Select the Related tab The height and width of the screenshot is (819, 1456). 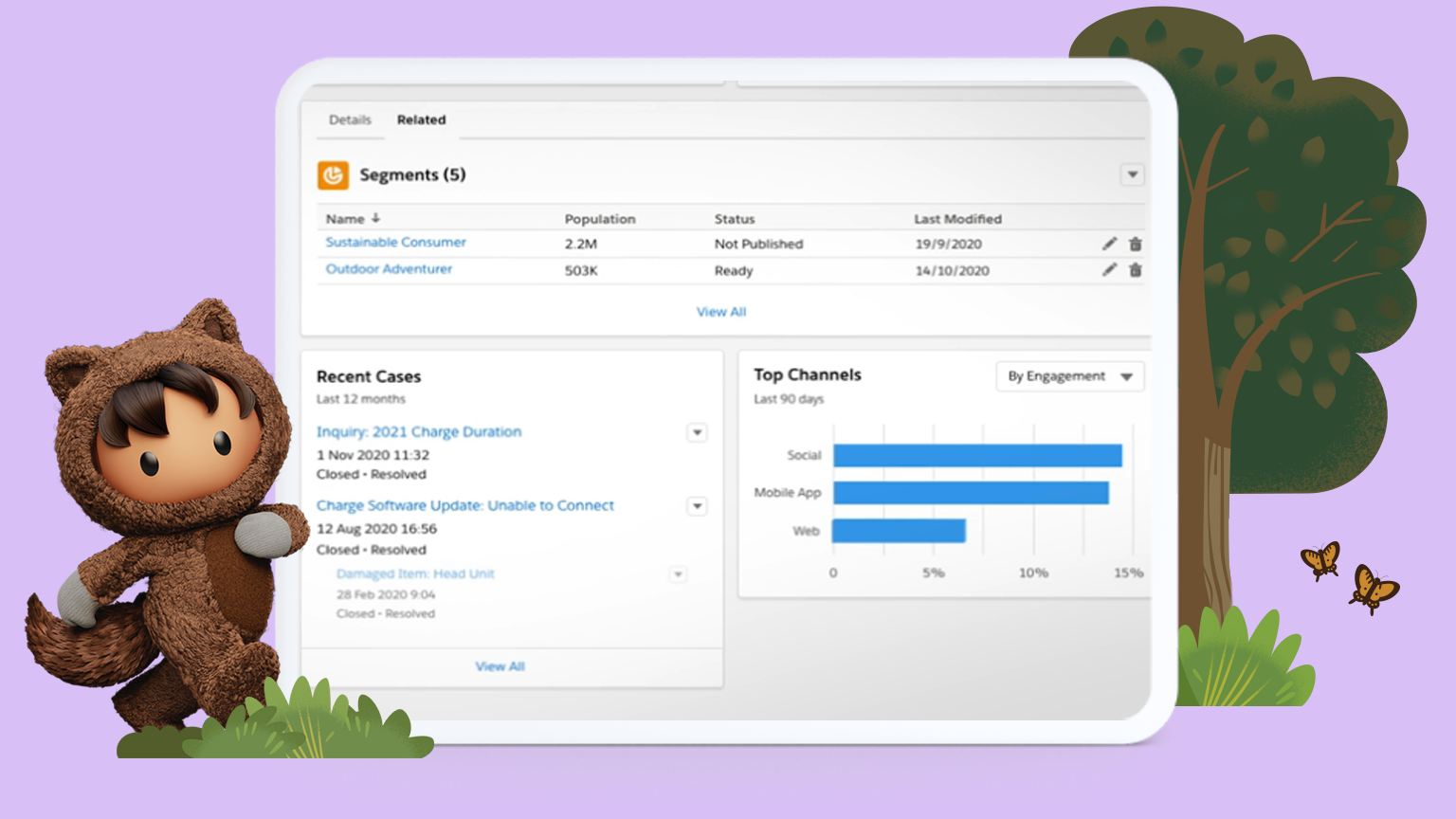(421, 119)
